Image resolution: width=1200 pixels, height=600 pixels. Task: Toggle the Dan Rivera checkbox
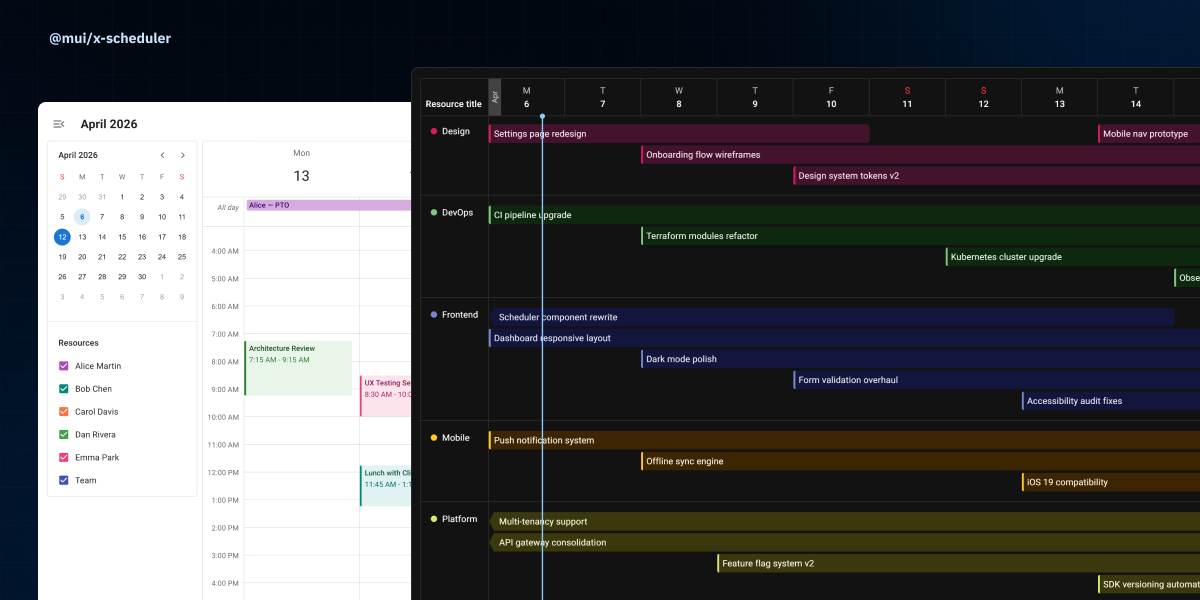pyautogui.click(x=64, y=435)
